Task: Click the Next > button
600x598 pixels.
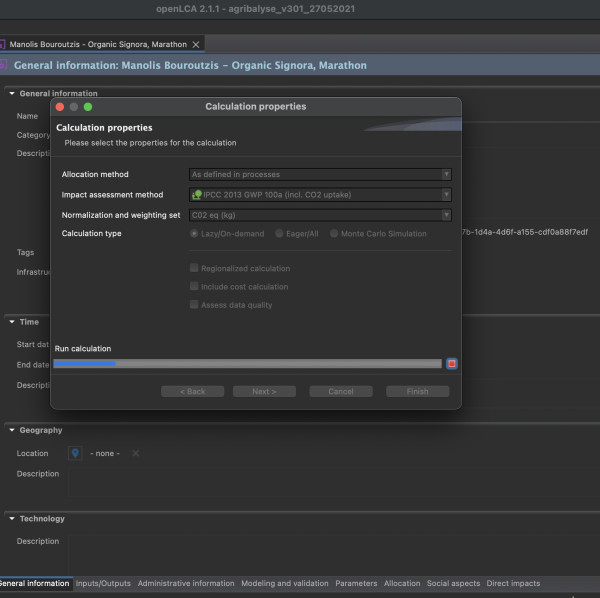Action: click(x=264, y=391)
